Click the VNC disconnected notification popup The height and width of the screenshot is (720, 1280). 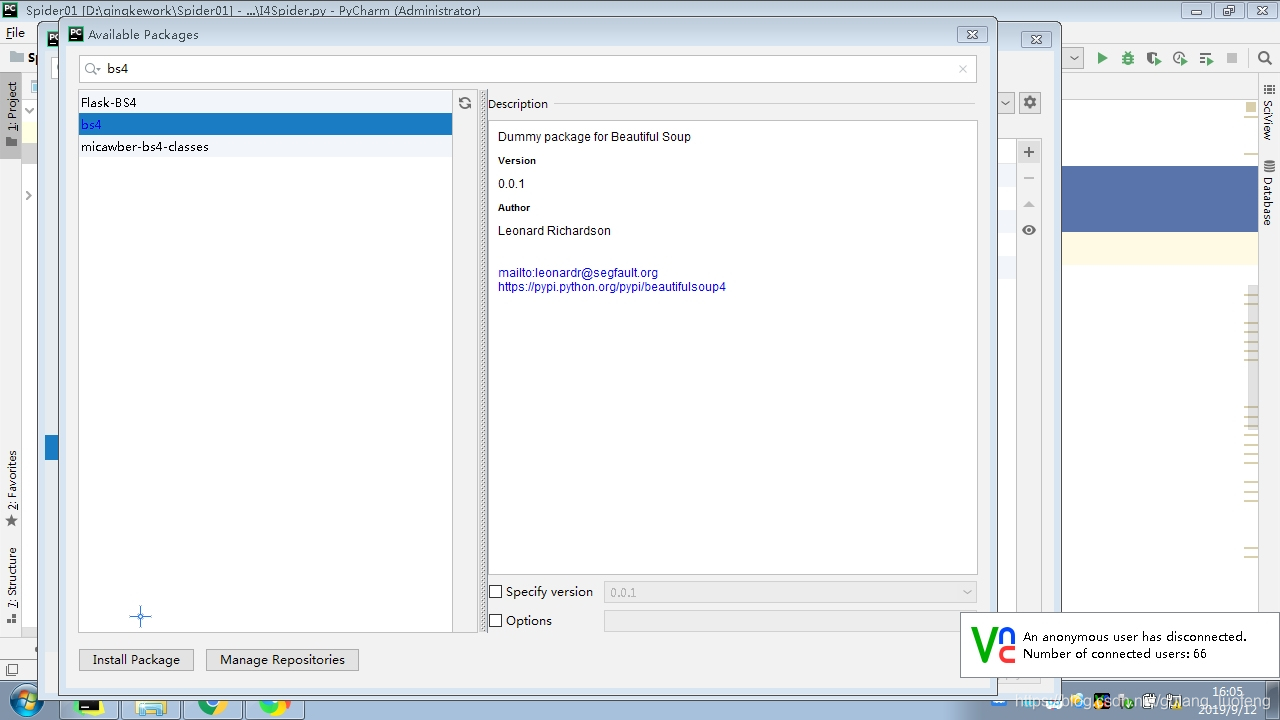tap(1120, 645)
